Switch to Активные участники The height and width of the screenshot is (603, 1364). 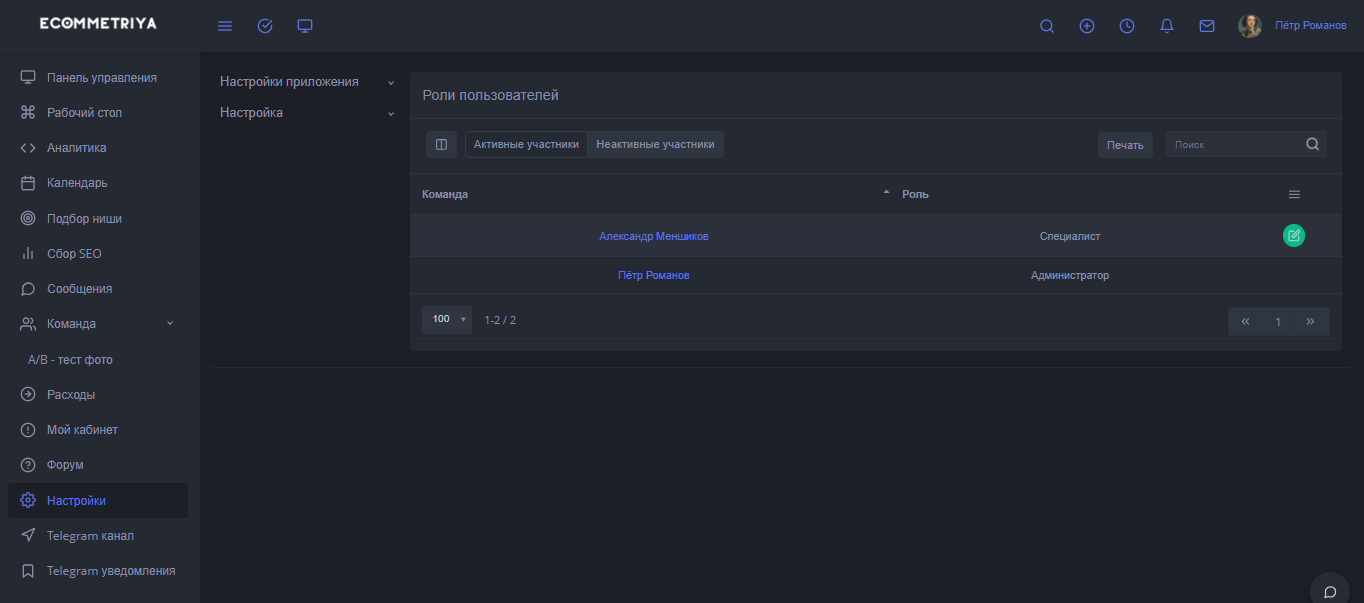(526, 145)
